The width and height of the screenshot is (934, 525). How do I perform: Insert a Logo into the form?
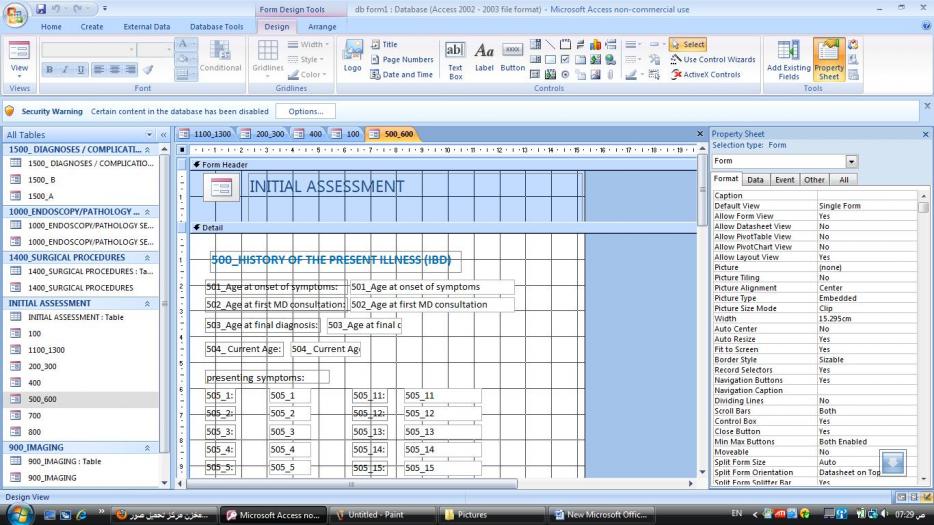click(353, 57)
